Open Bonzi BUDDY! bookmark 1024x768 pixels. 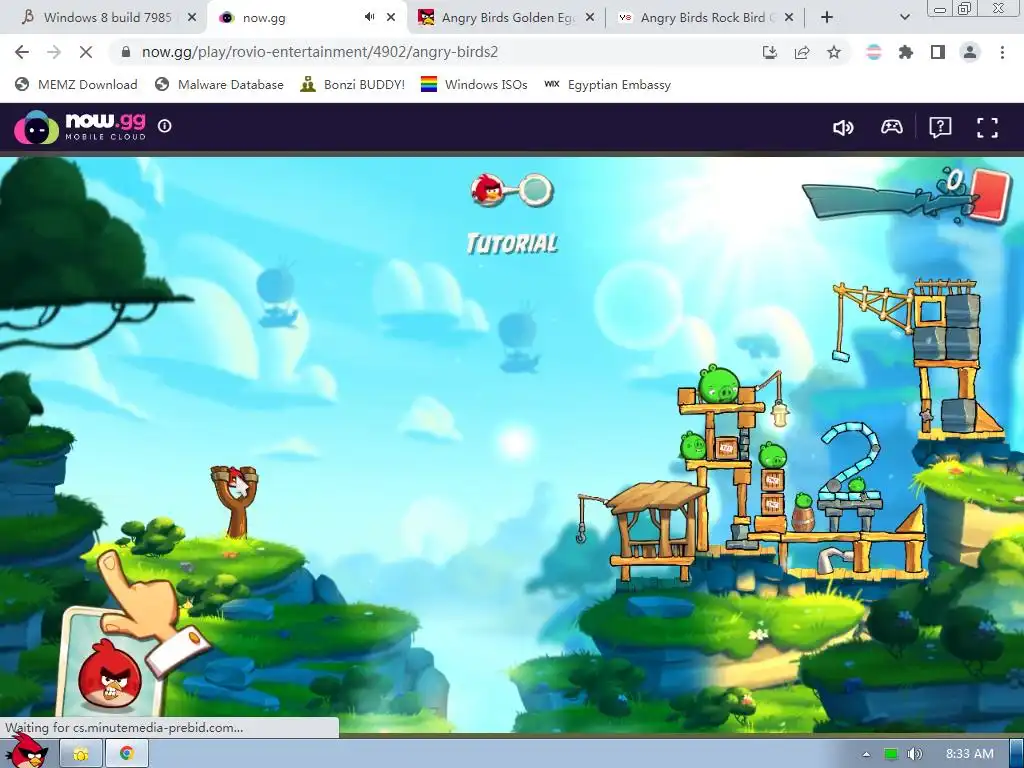point(353,84)
